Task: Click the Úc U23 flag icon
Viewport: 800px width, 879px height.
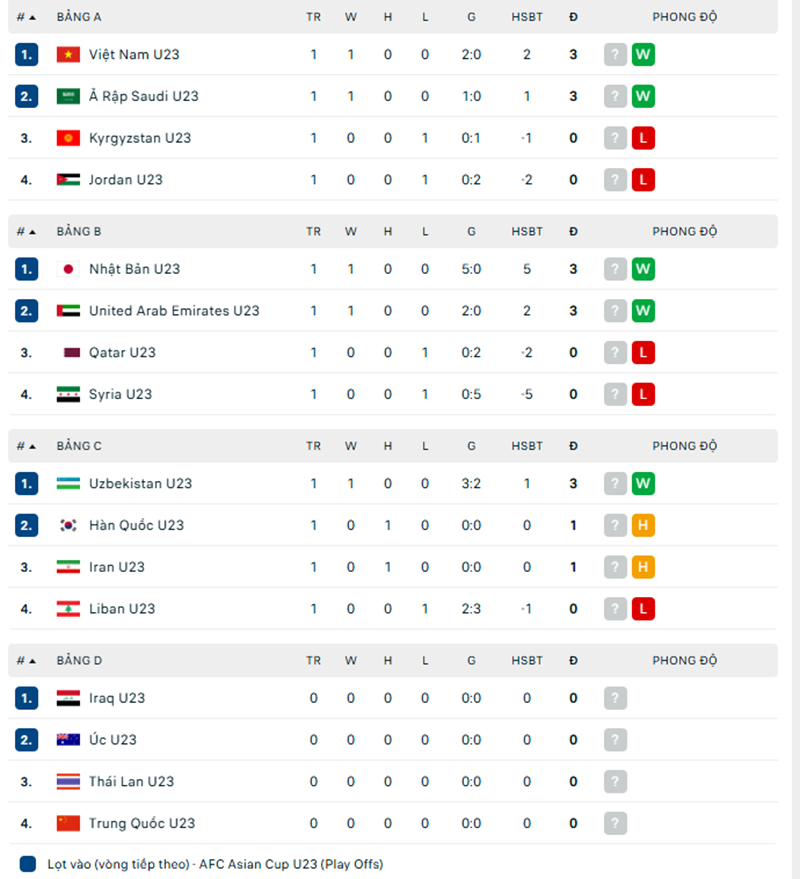Action: pyautogui.click(x=68, y=740)
